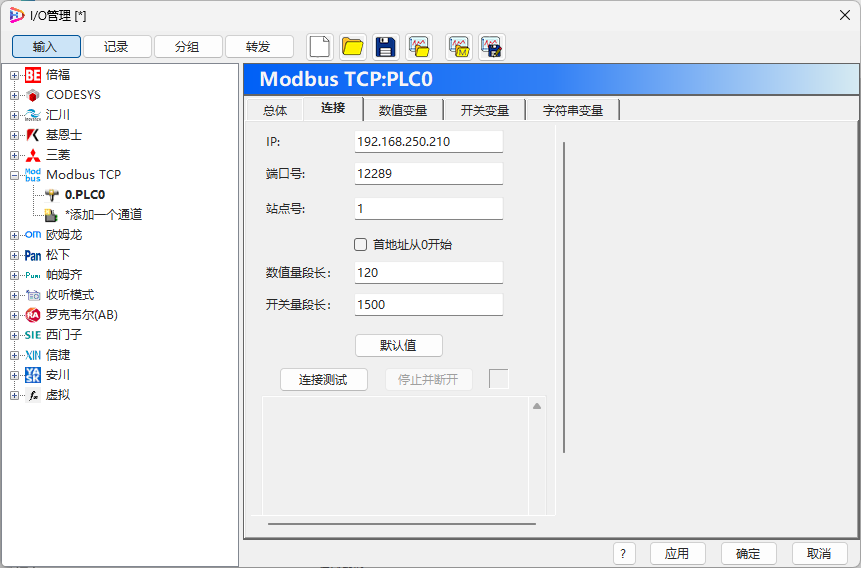Screen dimensions: 861x568
Task: Switch to the 转发 section
Action: tap(259, 47)
